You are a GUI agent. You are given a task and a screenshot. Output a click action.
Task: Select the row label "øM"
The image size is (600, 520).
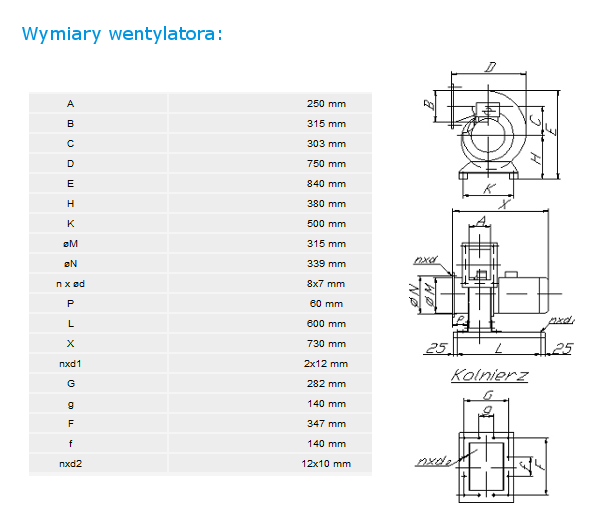click(70, 244)
